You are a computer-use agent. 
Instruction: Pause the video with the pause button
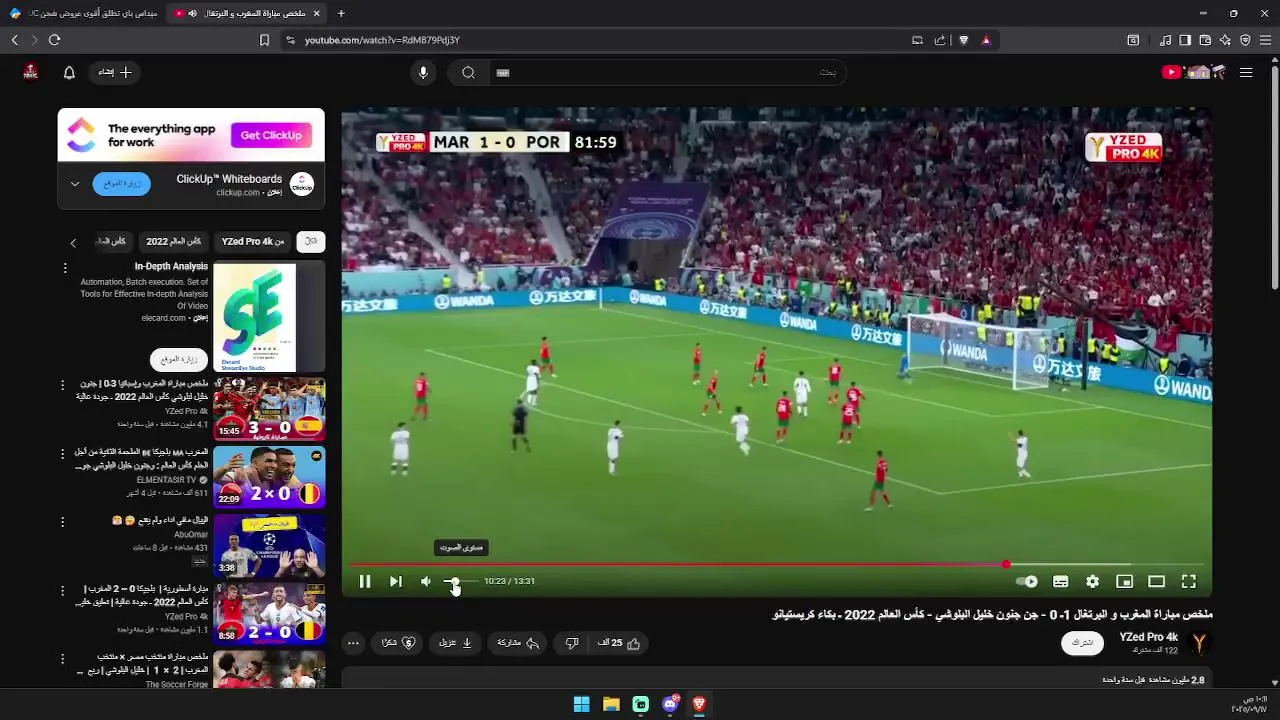(x=365, y=581)
